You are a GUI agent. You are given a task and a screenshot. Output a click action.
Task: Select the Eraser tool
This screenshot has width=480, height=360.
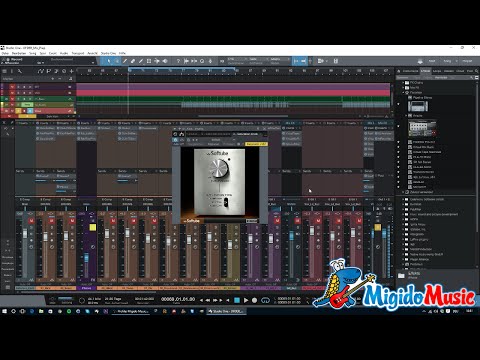pos(133,61)
